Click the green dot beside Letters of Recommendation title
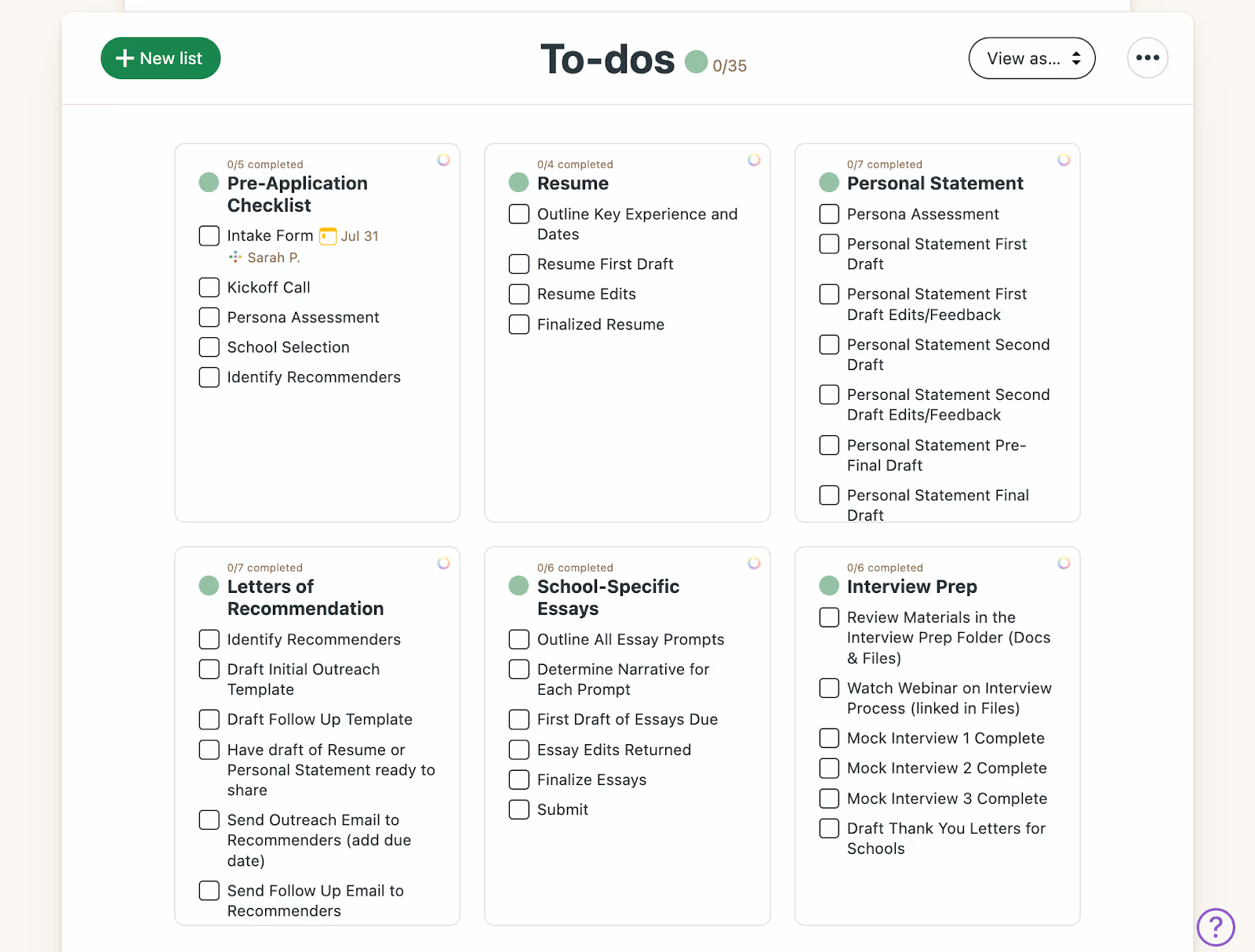The image size is (1255, 952). coord(208,585)
